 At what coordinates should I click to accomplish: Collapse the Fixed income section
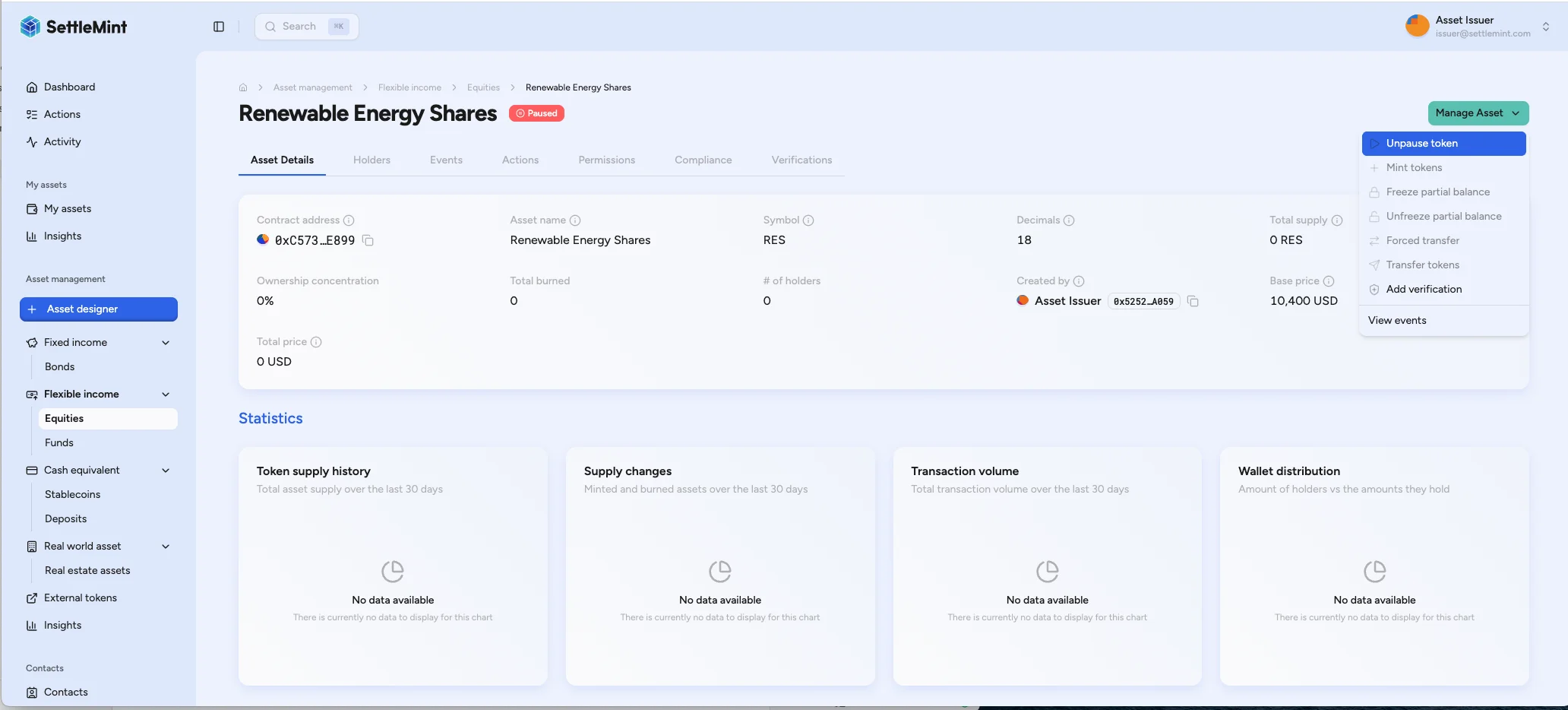pos(166,343)
